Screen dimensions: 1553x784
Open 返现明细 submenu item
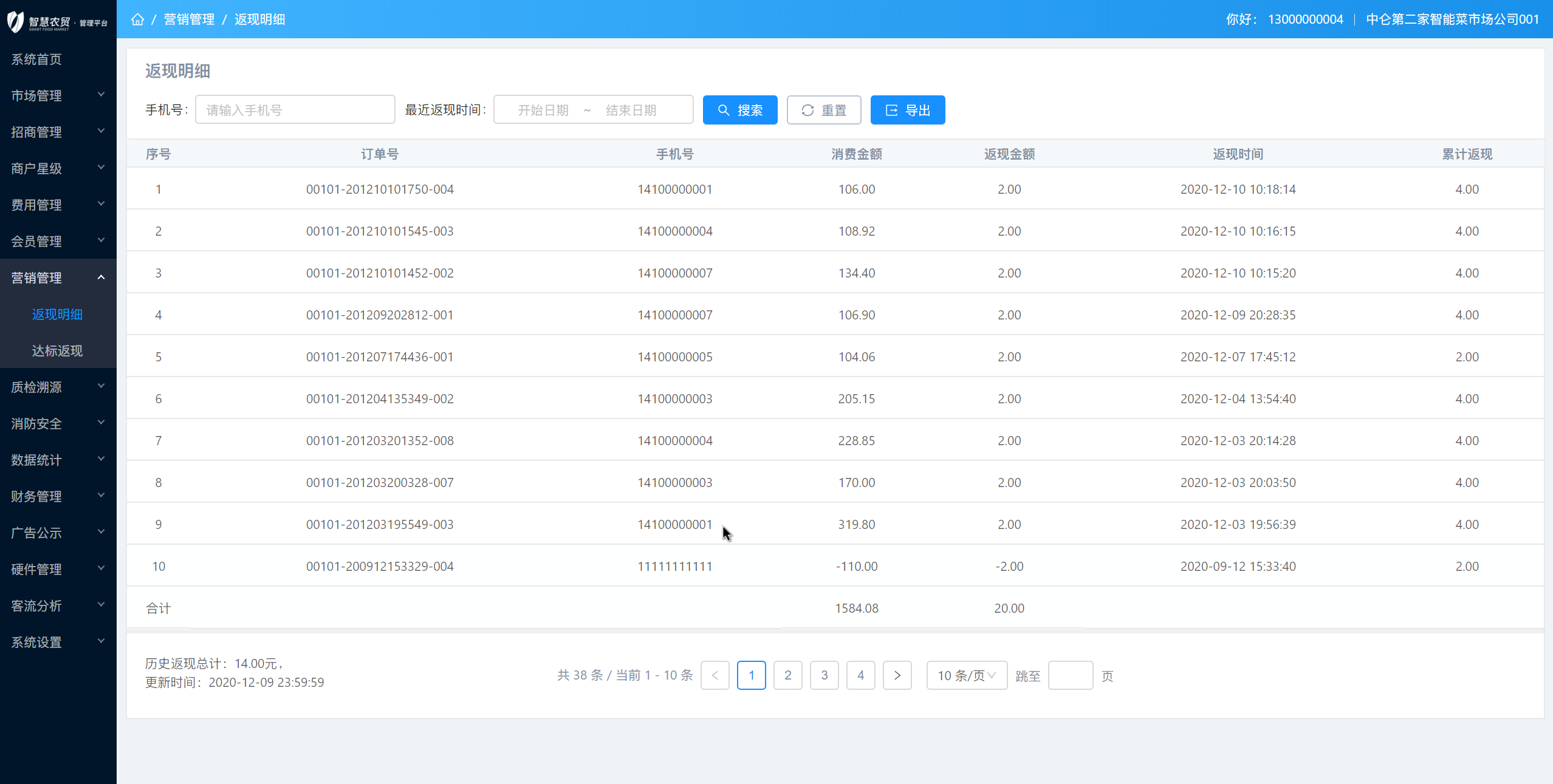coord(57,314)
